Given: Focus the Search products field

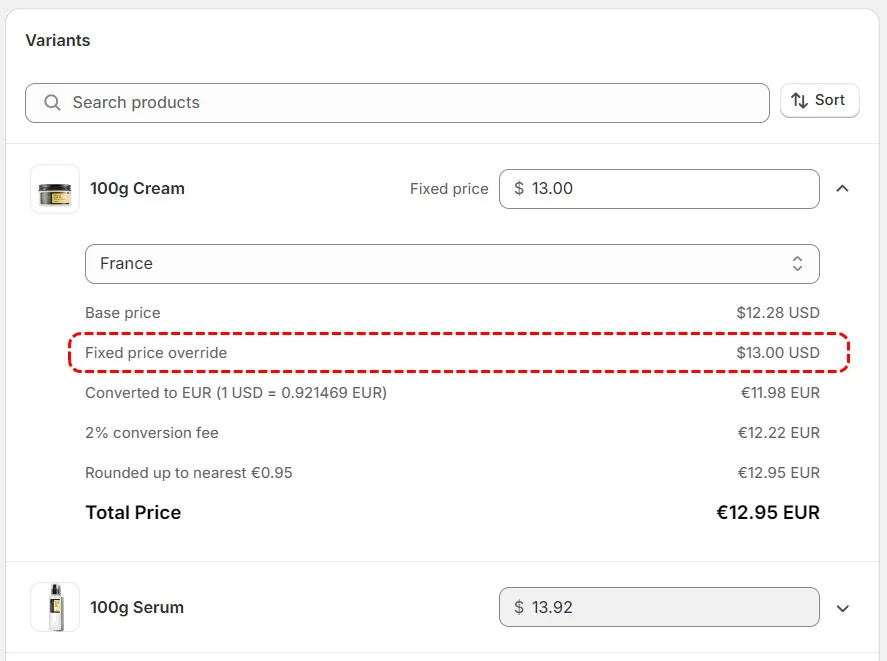Looking at the screenshot, I should coord(397,103).
